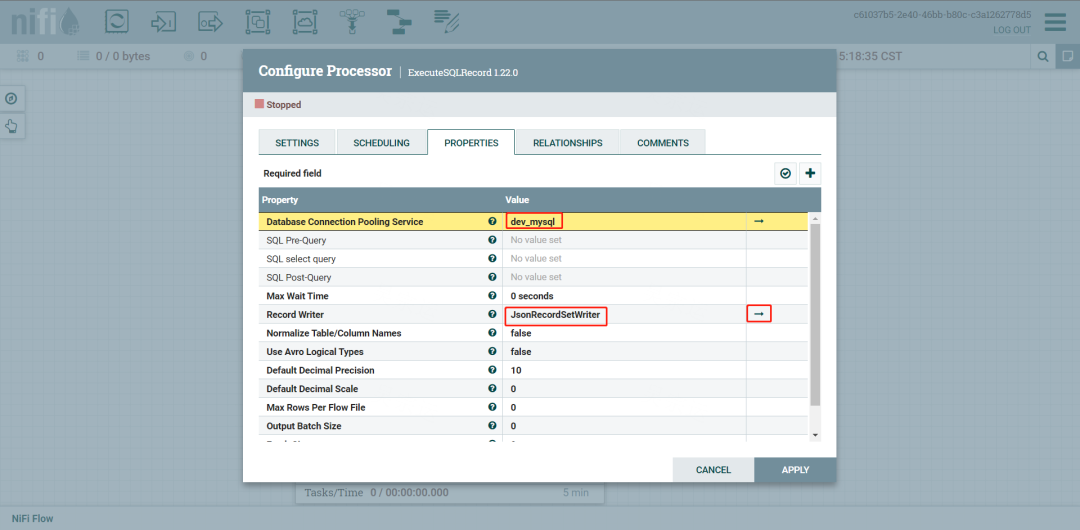The height and width of the screenshot is (530, 1080).
Task: Show help for Default Decimal Precision
Action: click(492, 370)
